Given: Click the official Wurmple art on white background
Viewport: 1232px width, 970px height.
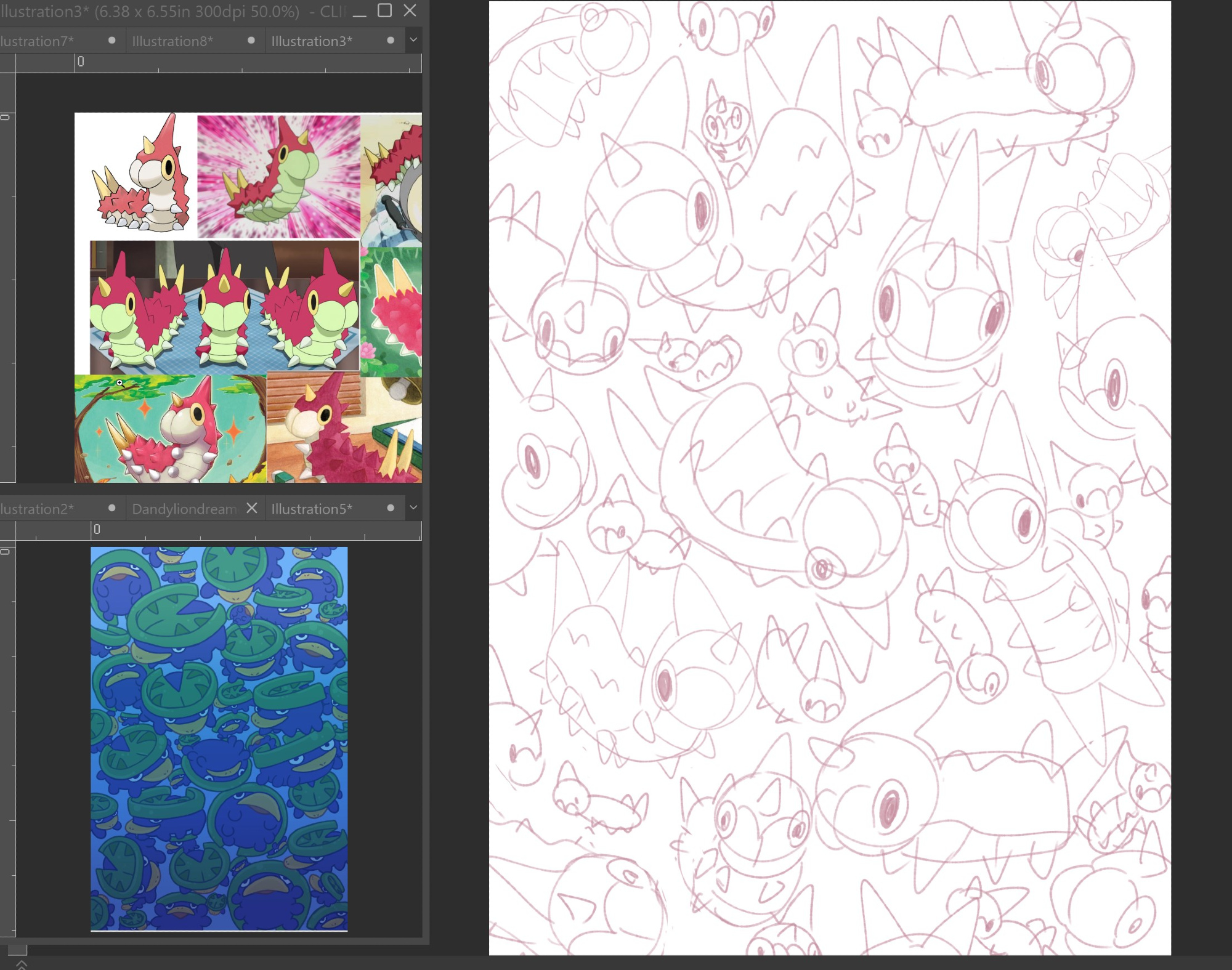Looking at the screenshot, I should pos(142,172).
